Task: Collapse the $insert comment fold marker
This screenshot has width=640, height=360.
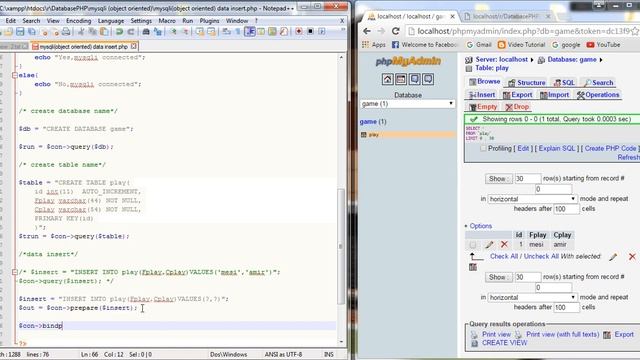Action: click(x=15, y=272)
